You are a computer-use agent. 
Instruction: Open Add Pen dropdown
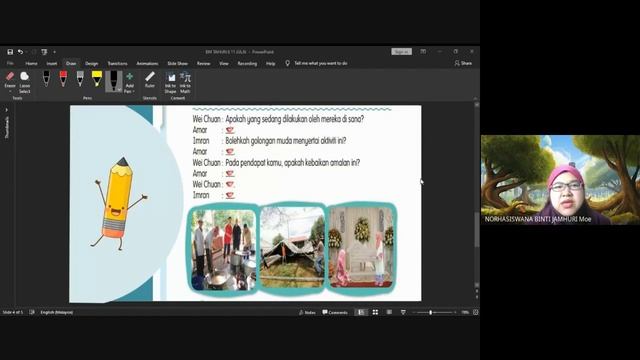click(x=129, y=83)
